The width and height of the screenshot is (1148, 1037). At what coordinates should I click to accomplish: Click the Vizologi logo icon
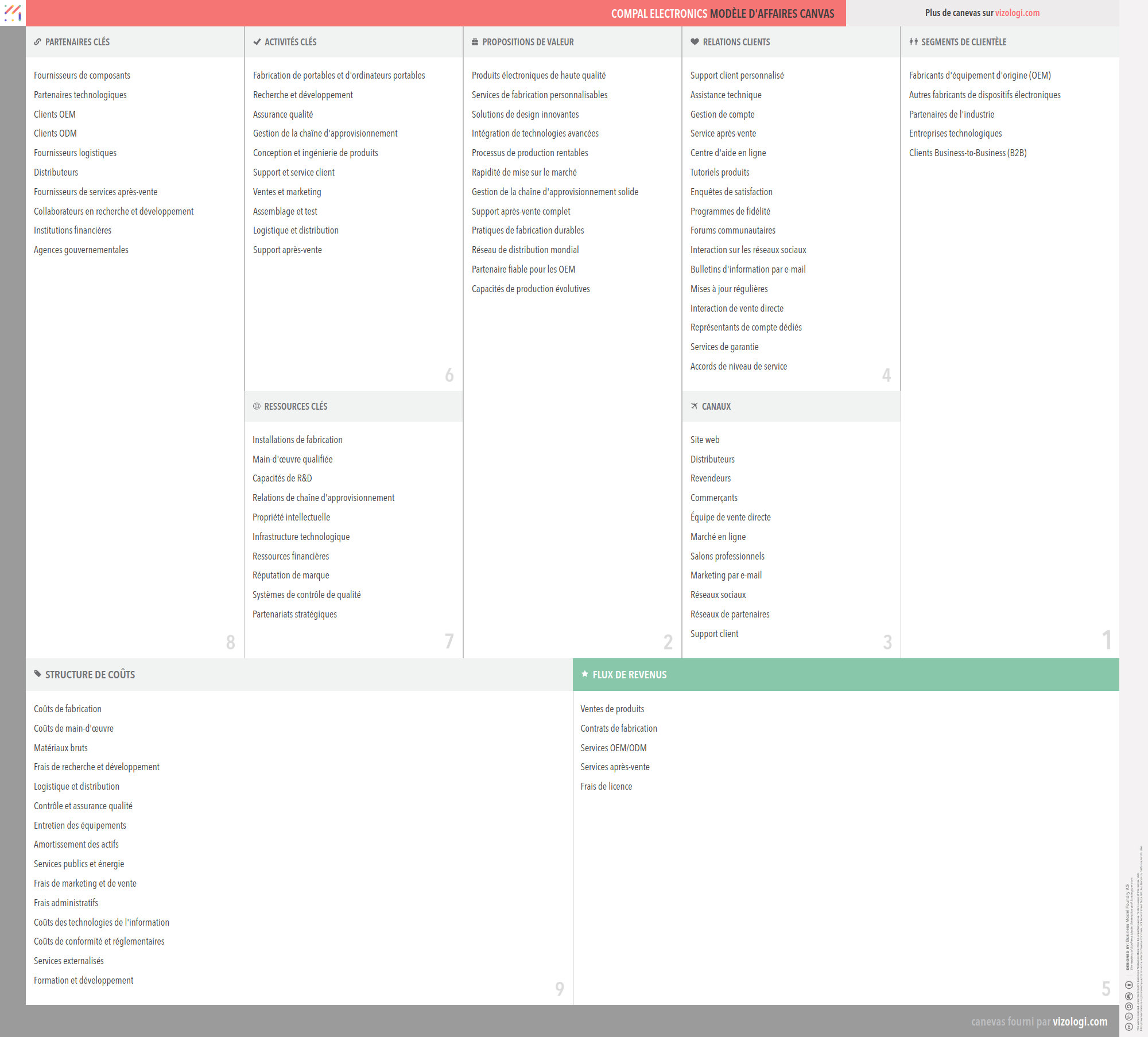13,13
